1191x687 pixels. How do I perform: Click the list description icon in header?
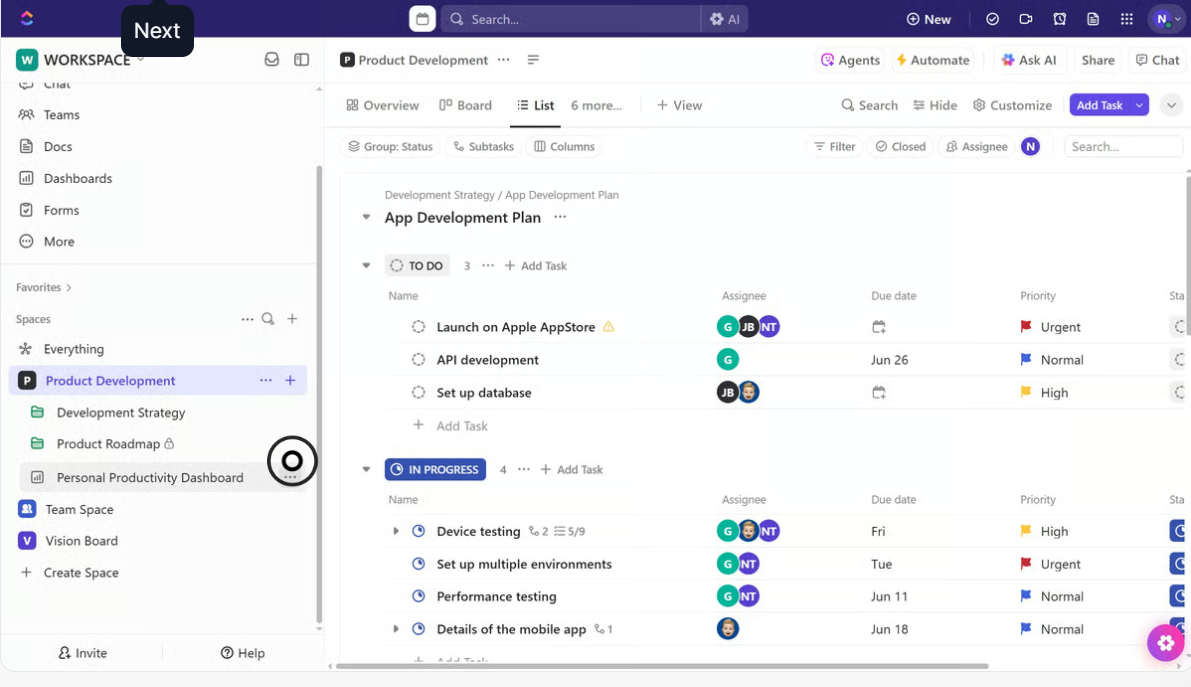[533, 59]
